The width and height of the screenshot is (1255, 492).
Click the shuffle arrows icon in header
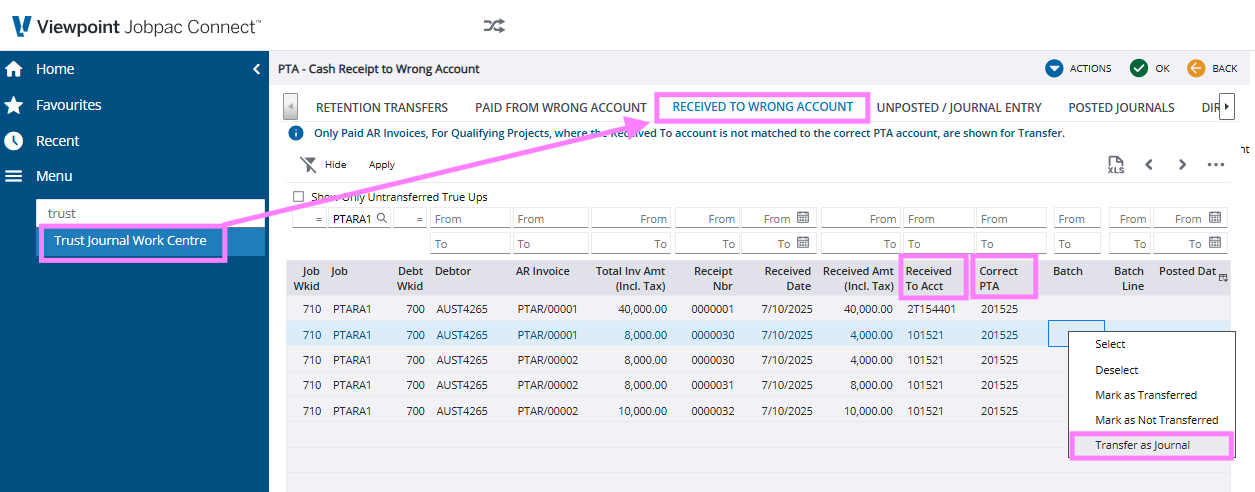click(x=494, y=25)
